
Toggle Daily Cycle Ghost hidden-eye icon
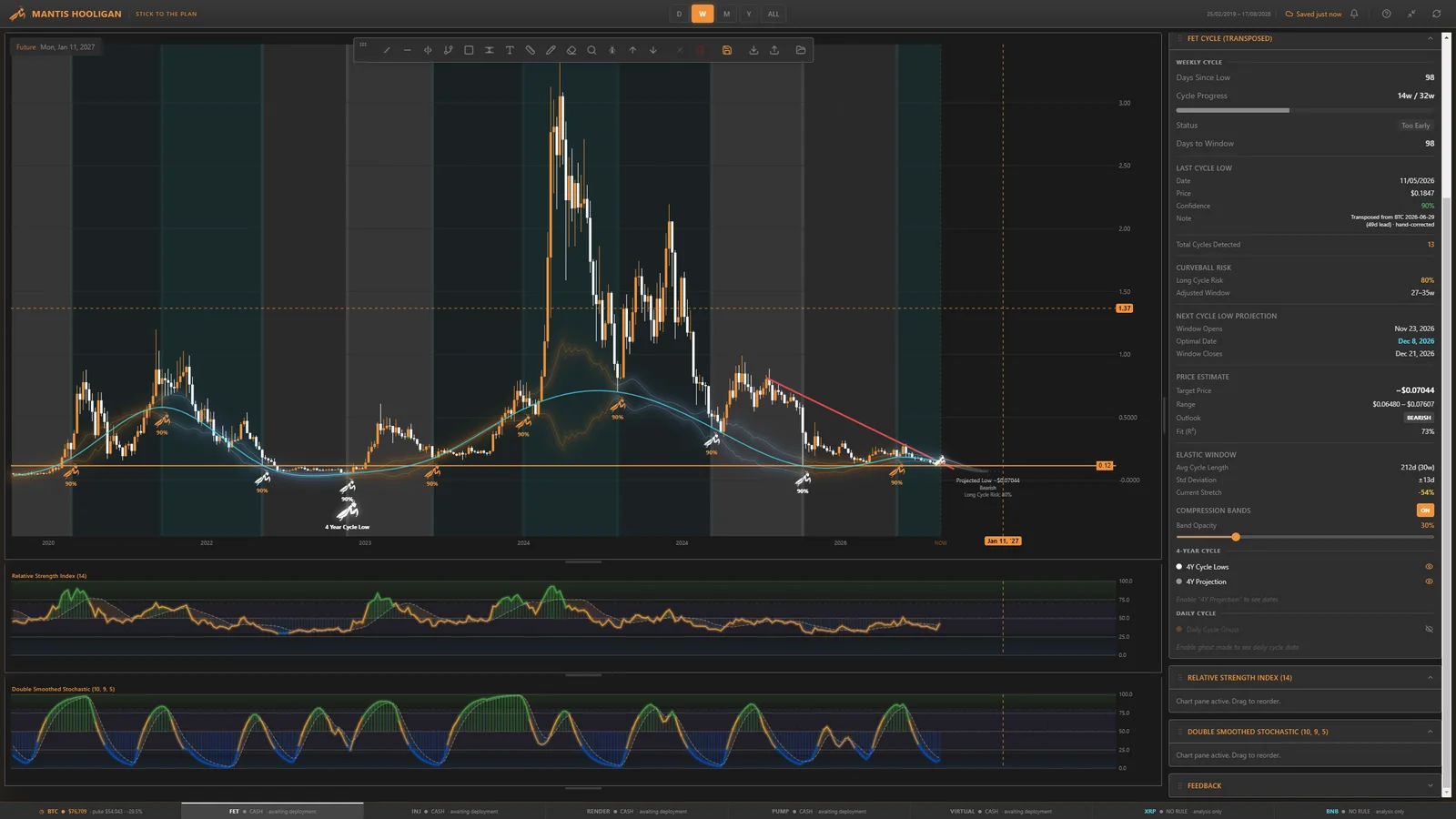point(1429,630)
